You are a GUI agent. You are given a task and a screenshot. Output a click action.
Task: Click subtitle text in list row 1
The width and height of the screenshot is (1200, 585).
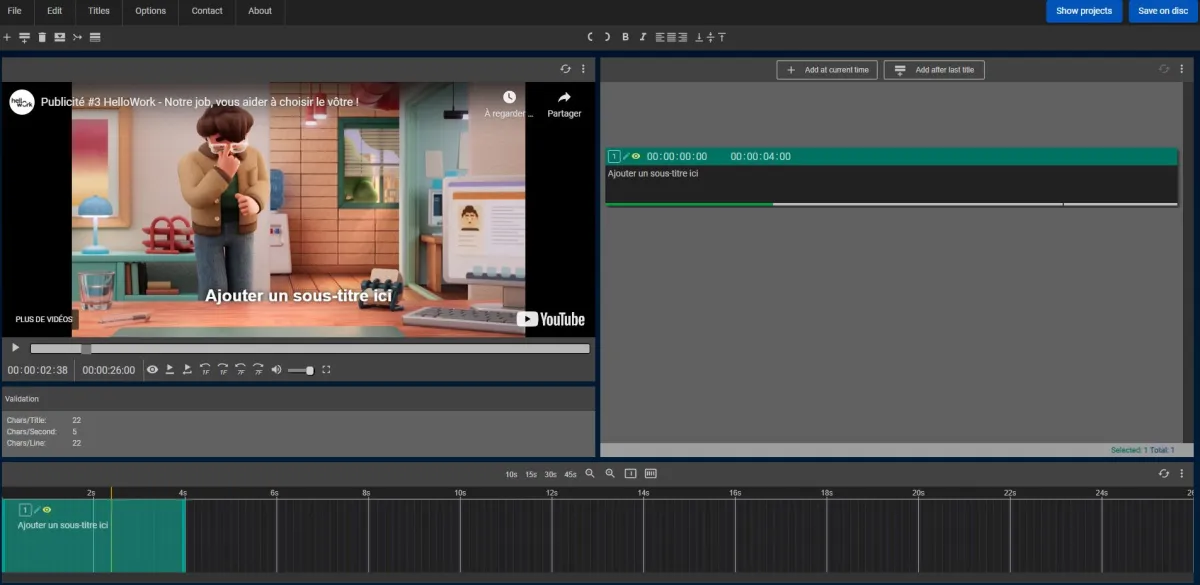(653, 173)
